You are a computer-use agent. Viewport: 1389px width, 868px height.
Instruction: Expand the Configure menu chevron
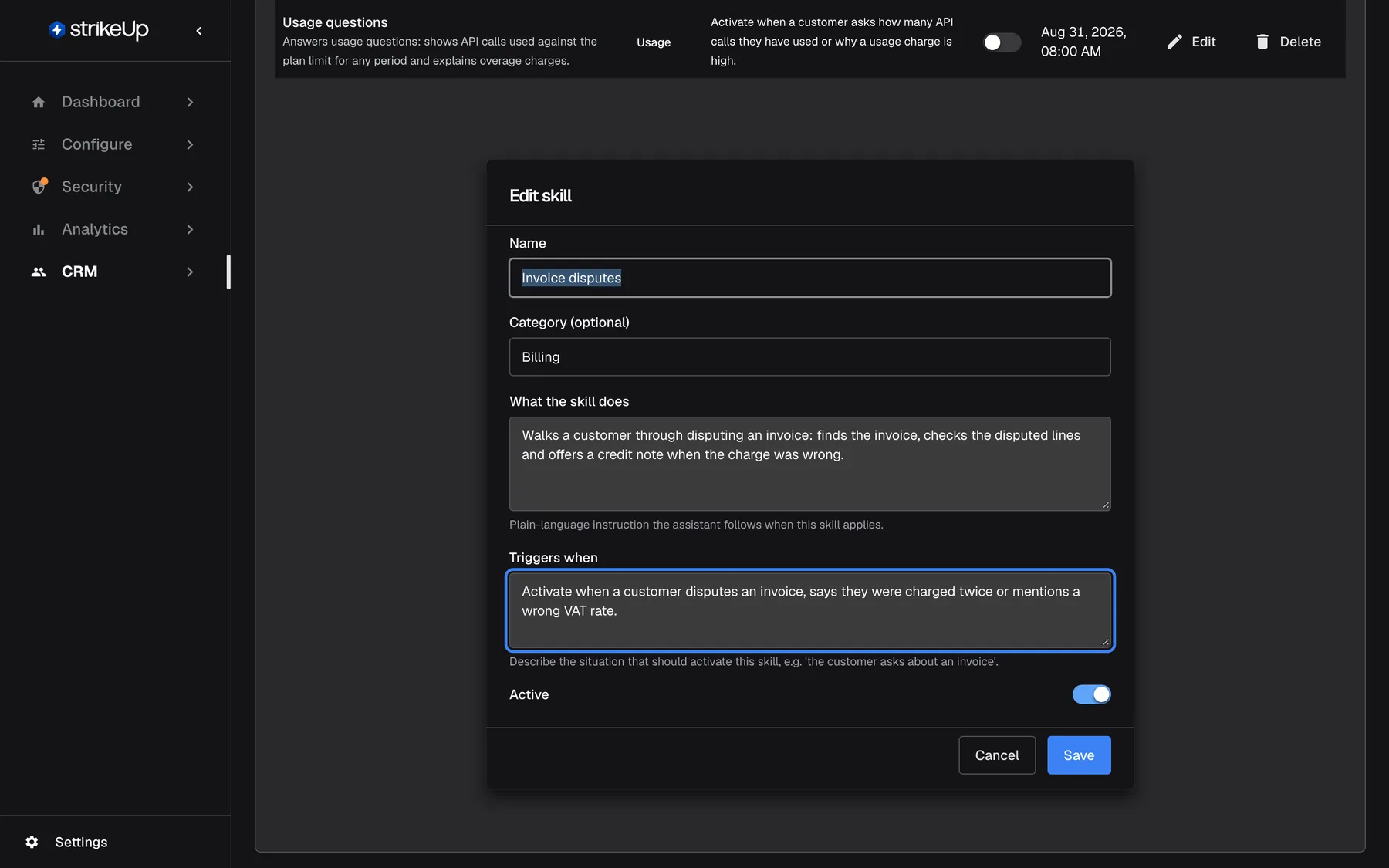click(190, 144)
